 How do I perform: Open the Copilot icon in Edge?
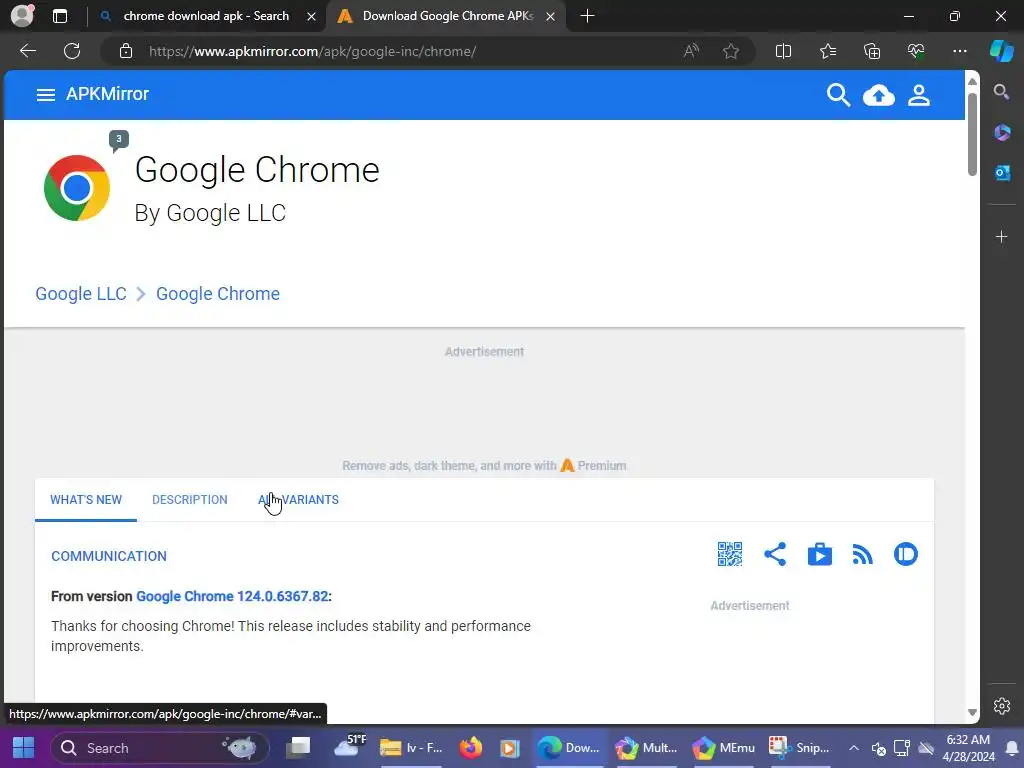click(x=1001, y=51)
